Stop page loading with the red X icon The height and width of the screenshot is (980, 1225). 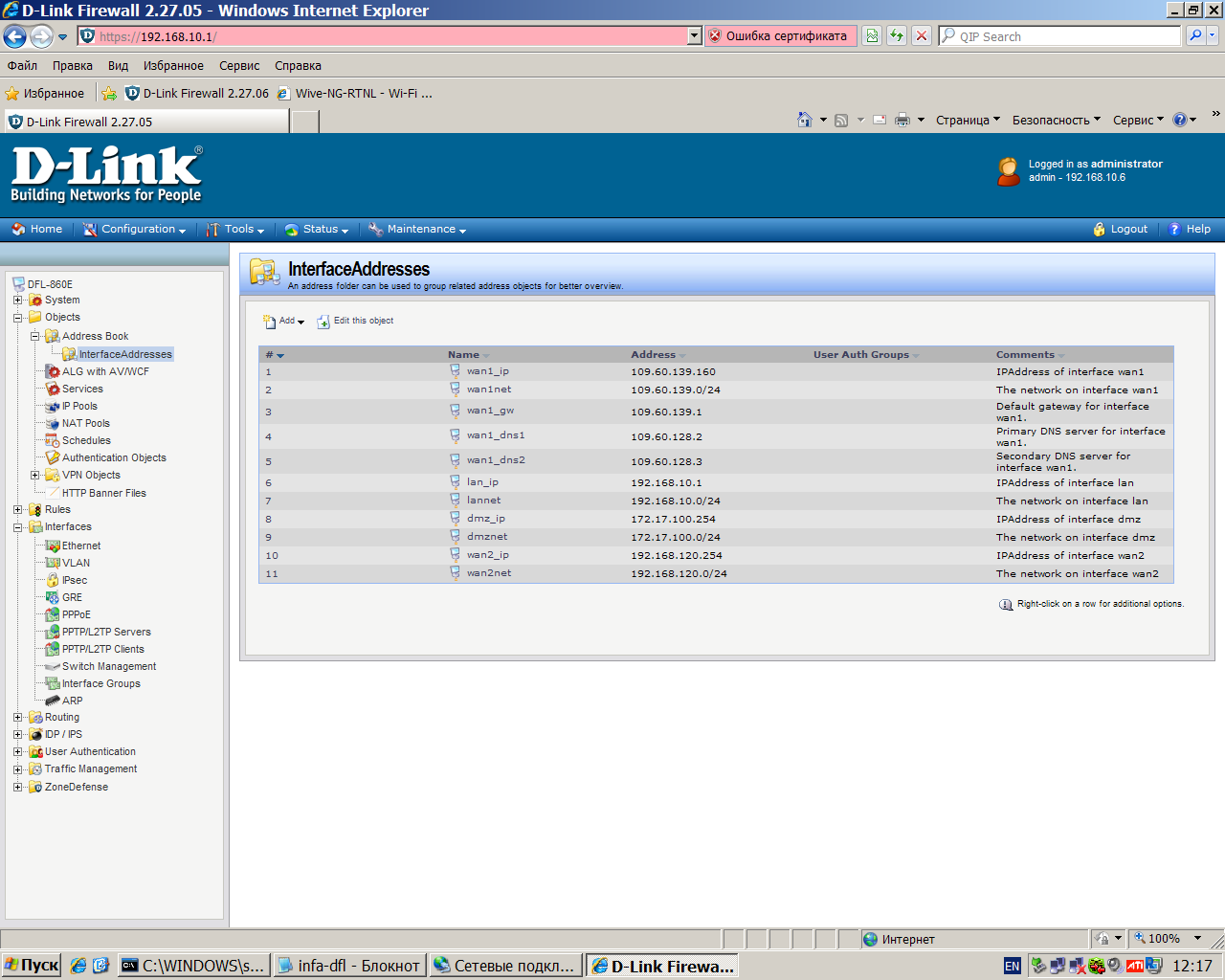(922, 36)
